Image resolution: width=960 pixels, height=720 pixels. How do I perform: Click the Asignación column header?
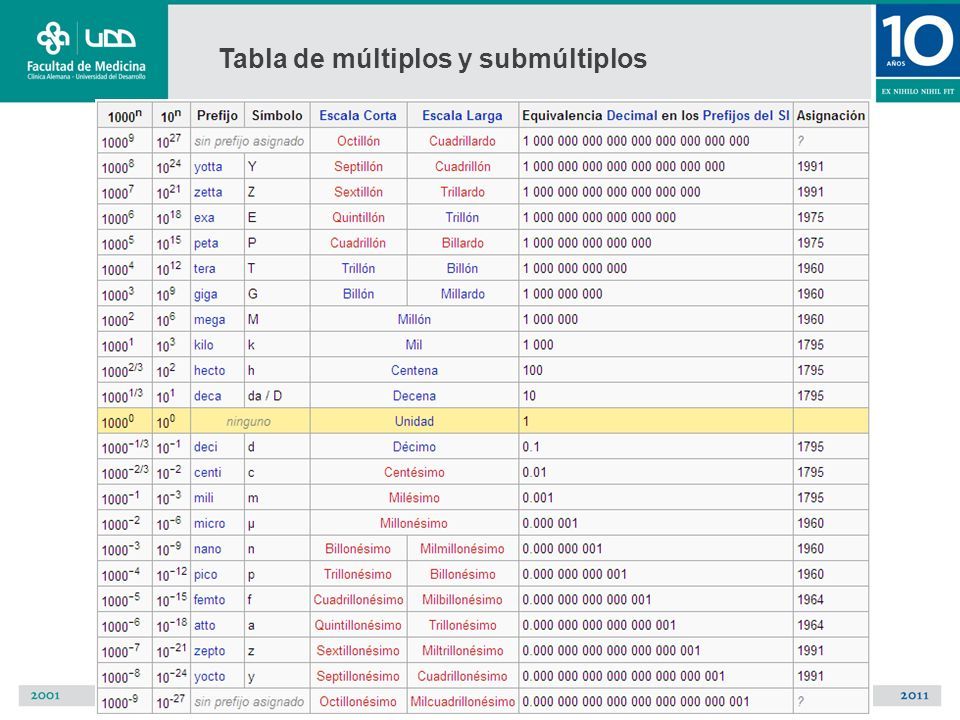tap(831, 116)
